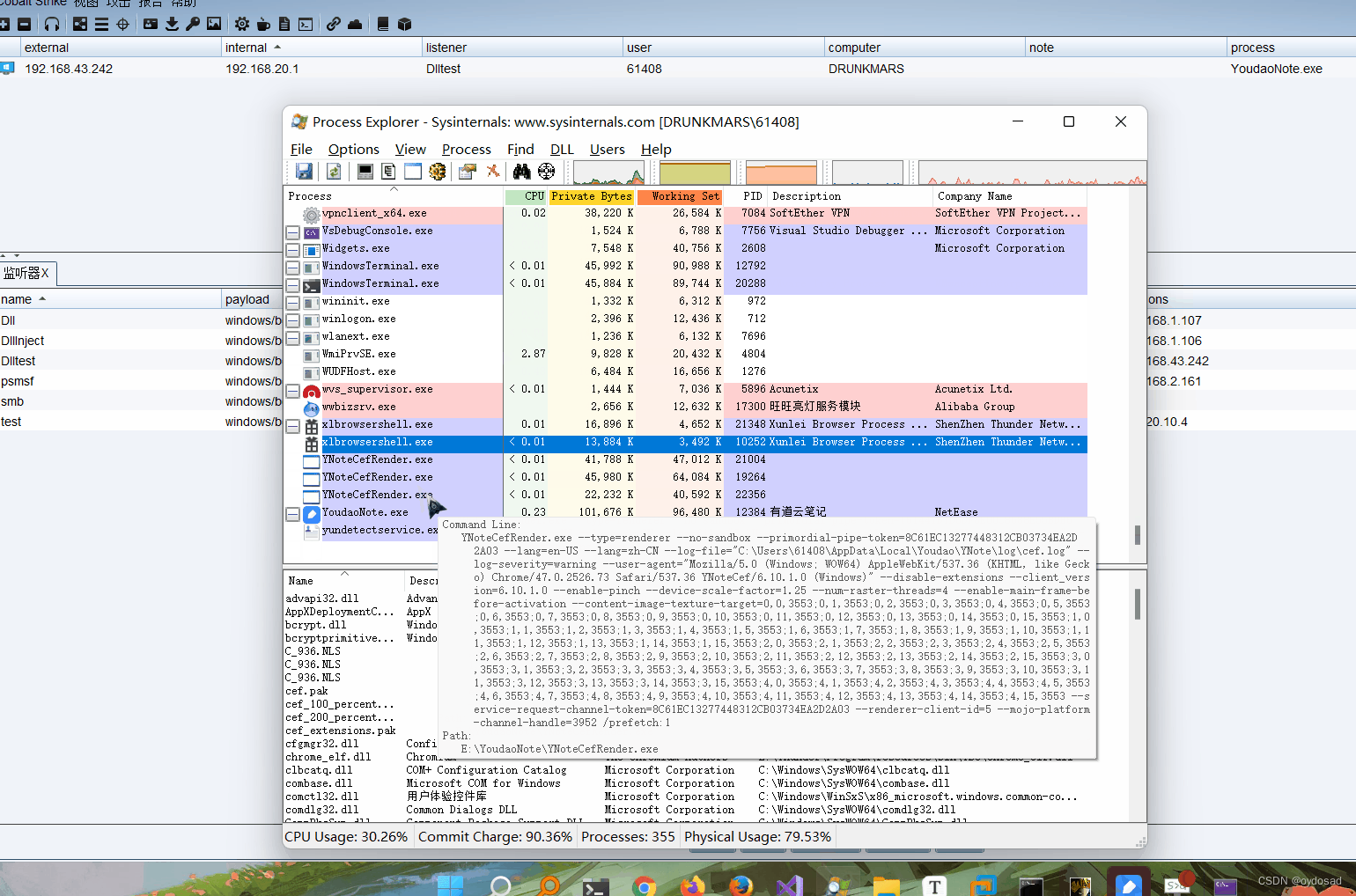Sort Cobalt Strike sessions by listener column
Viewport: 1356px width, 896px height.
point(522,48)
